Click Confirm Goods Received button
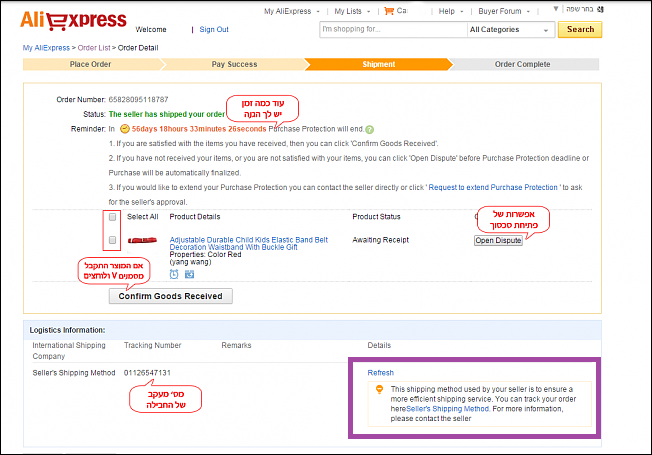The height and width of the screenshot is (455, 652). click(170, 296)
